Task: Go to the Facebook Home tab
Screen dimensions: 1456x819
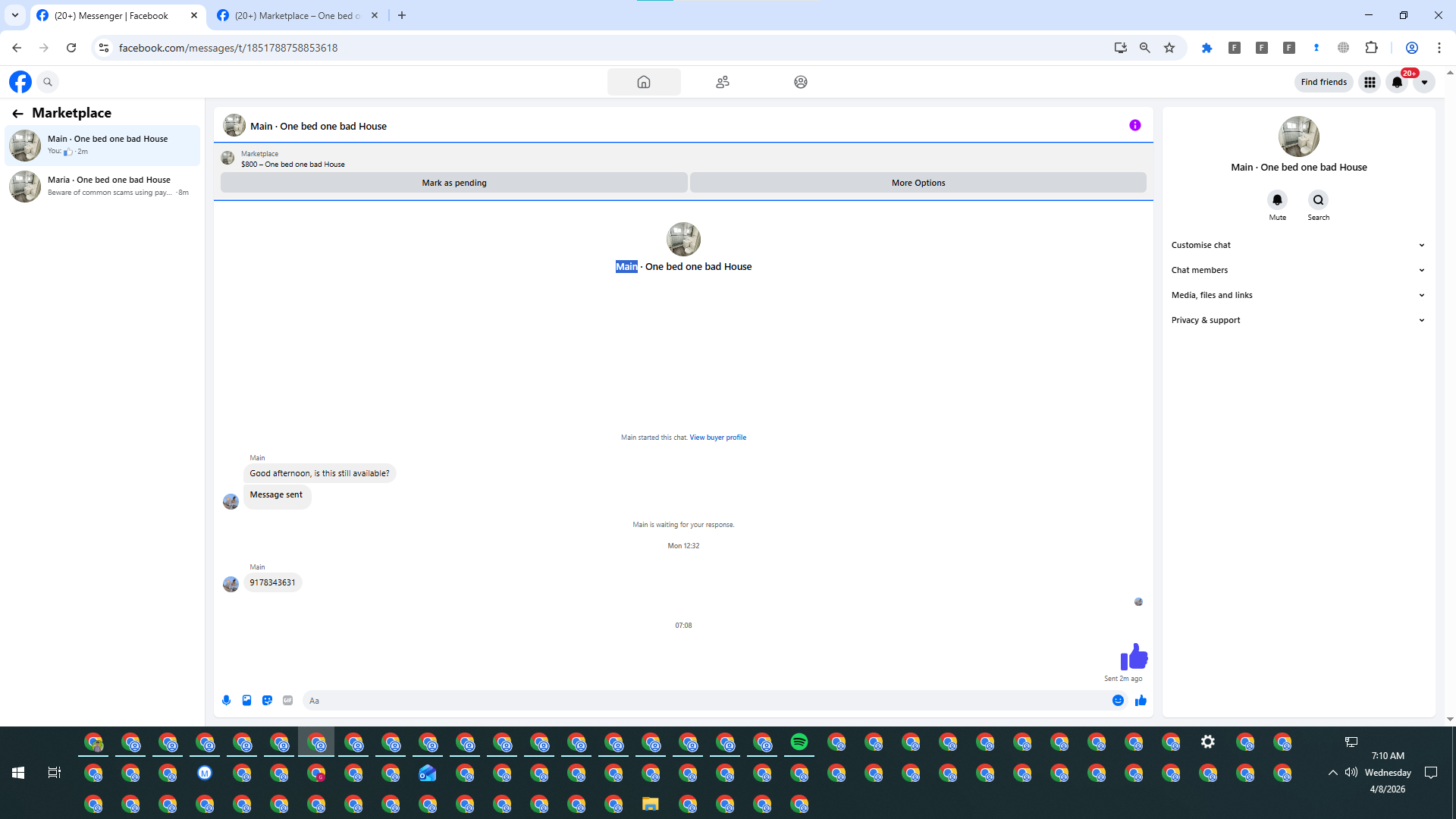Action: [x=643, y=82]
